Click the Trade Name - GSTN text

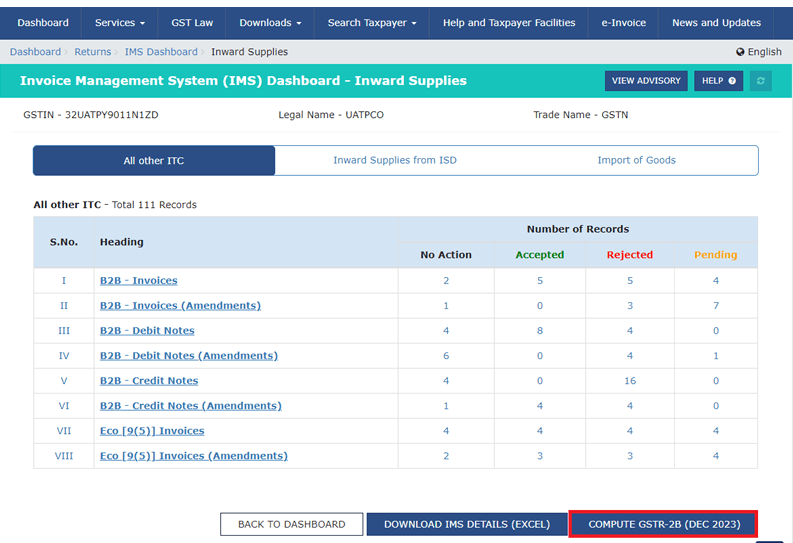(581, 115)
